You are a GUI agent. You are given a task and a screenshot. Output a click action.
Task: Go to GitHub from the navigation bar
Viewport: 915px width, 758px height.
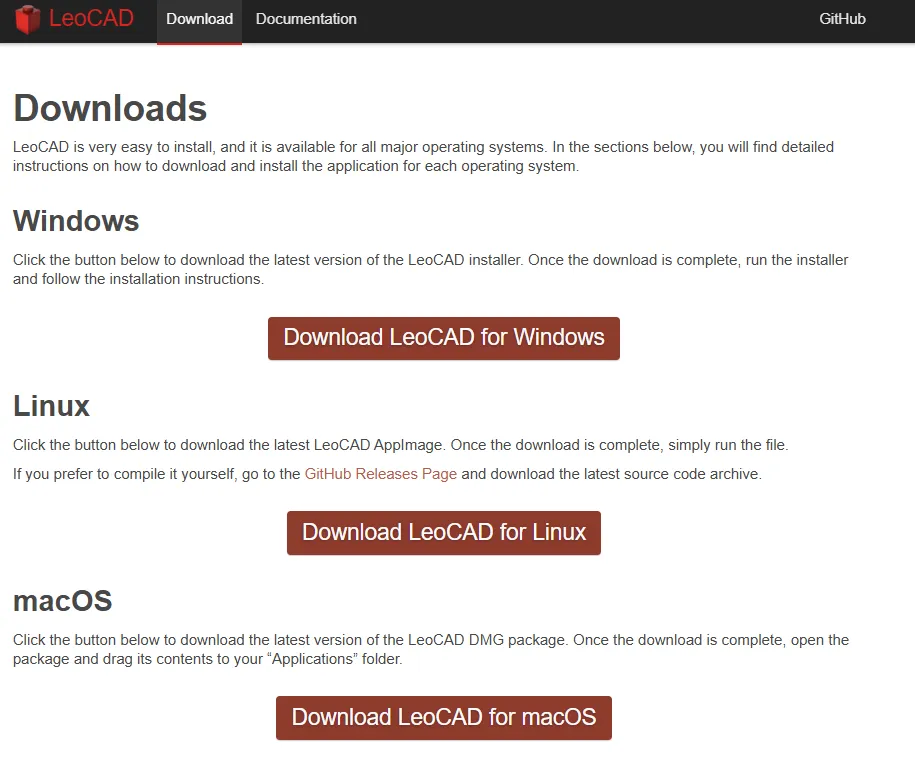coord(842,19)
